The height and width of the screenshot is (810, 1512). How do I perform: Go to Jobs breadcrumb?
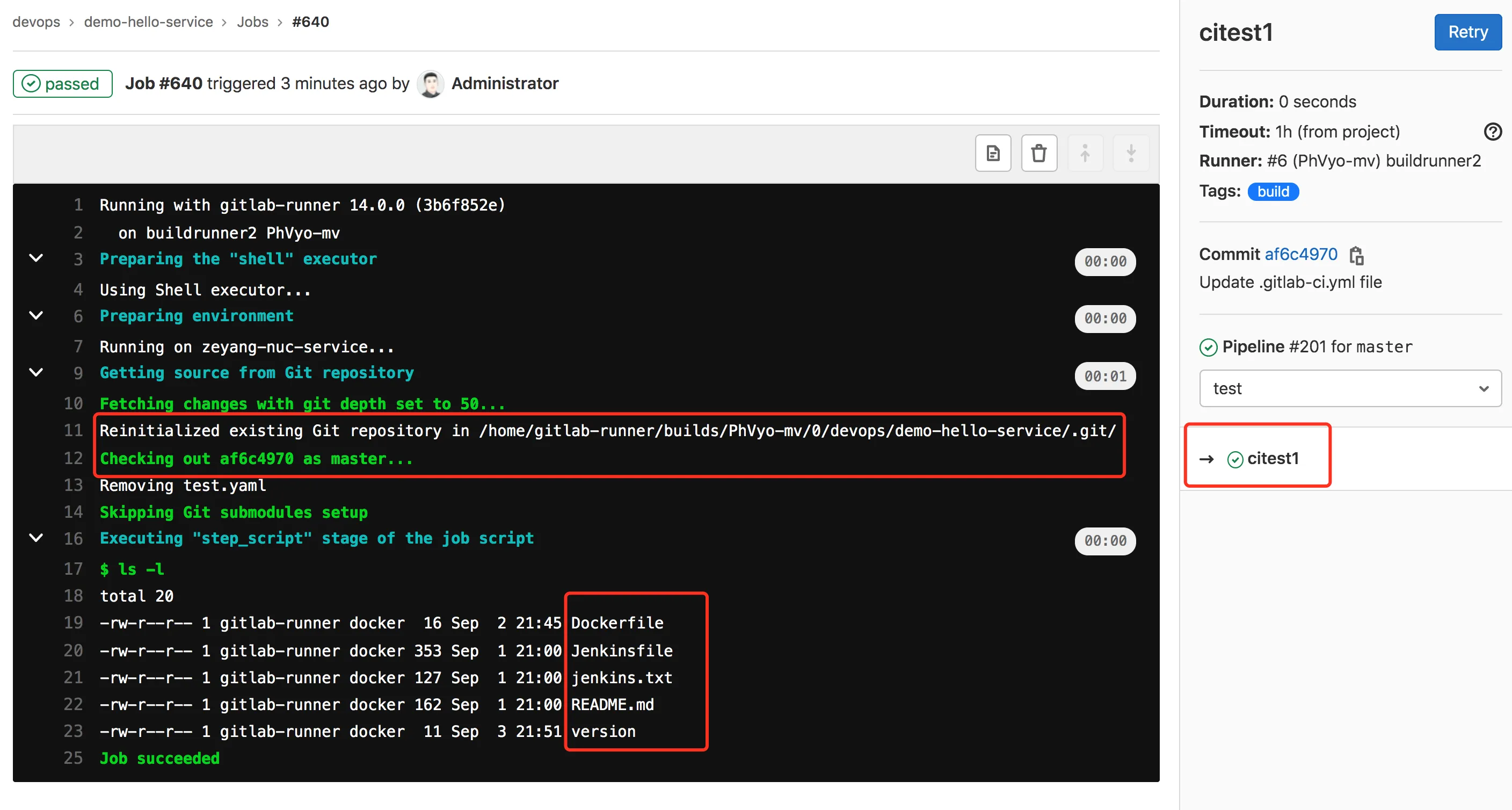point(252,21)
